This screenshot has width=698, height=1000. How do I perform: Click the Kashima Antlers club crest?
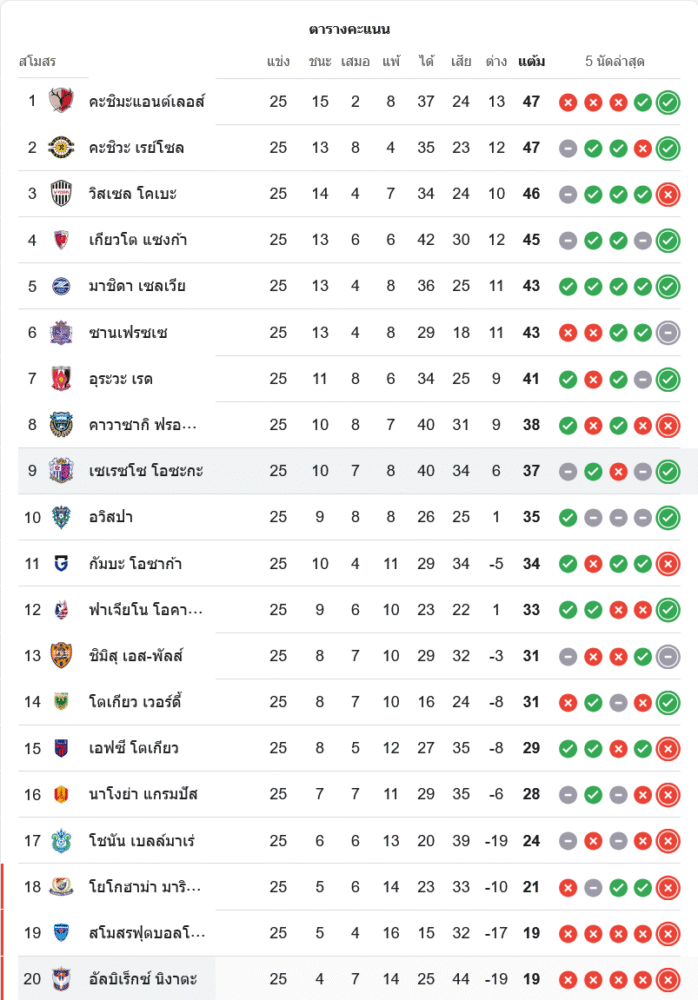[62, 101]
